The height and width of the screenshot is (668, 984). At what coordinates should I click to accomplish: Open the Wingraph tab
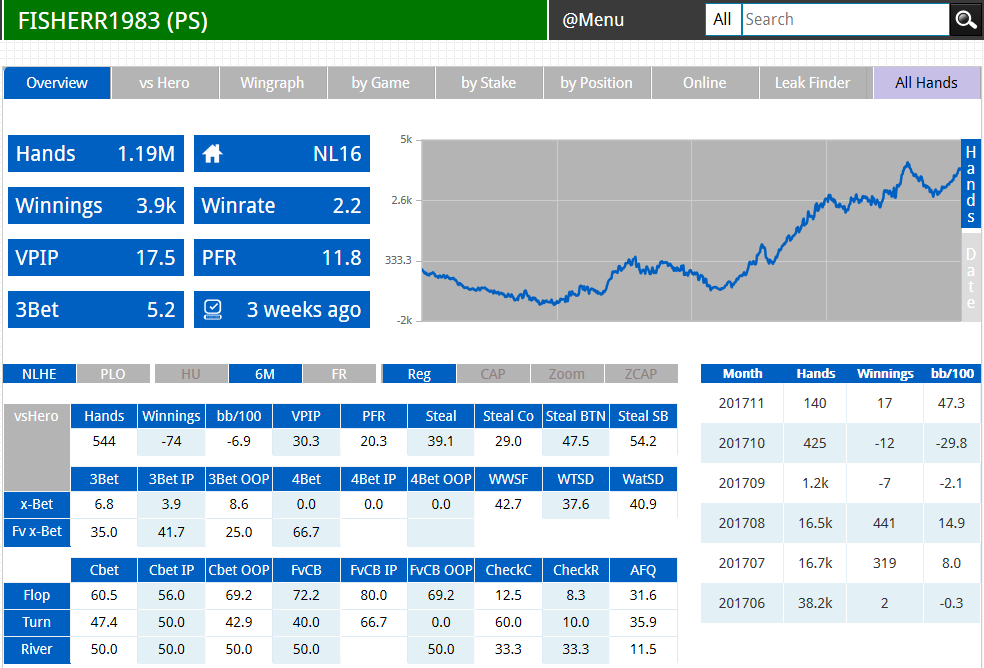coord(272,83)
